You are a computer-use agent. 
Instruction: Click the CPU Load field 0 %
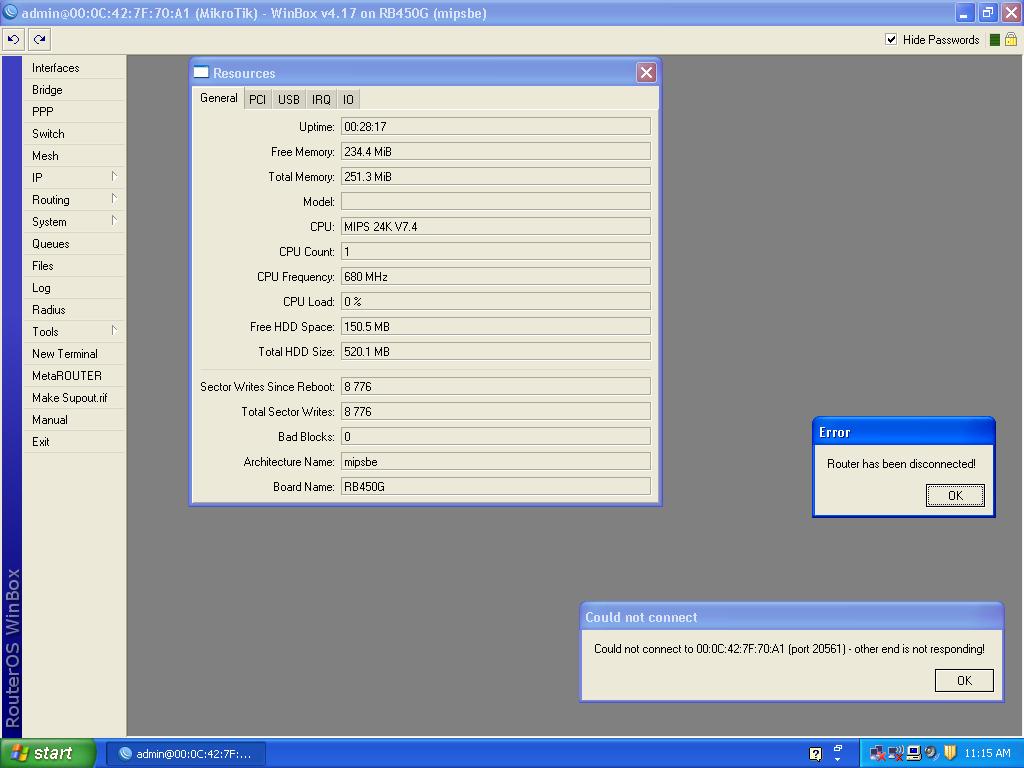click(496, 302)
